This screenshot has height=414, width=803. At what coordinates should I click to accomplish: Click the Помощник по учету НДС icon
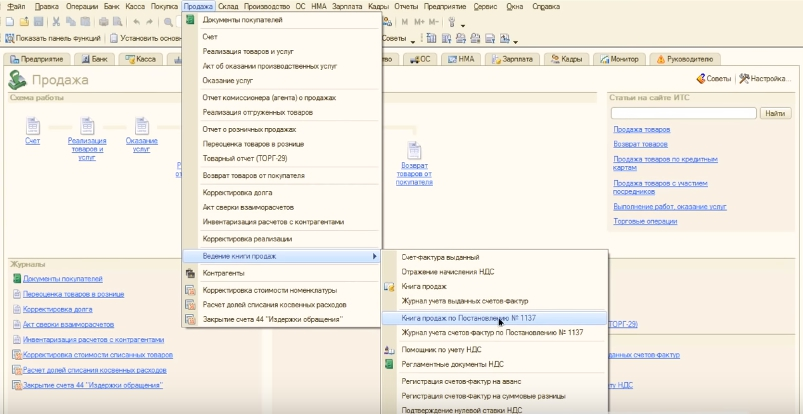(390, 349)
